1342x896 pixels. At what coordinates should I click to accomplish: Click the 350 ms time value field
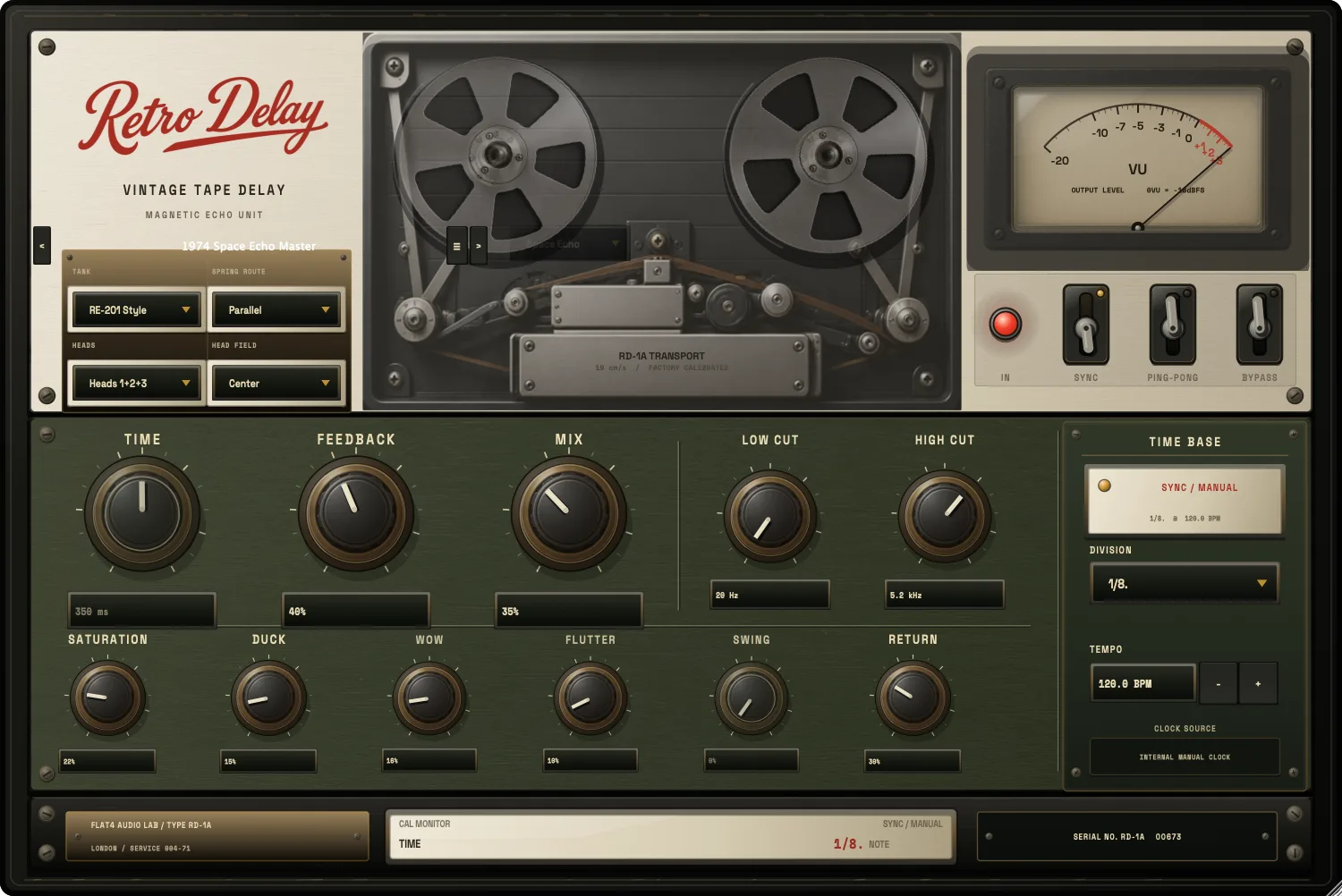tap(142, 611)
